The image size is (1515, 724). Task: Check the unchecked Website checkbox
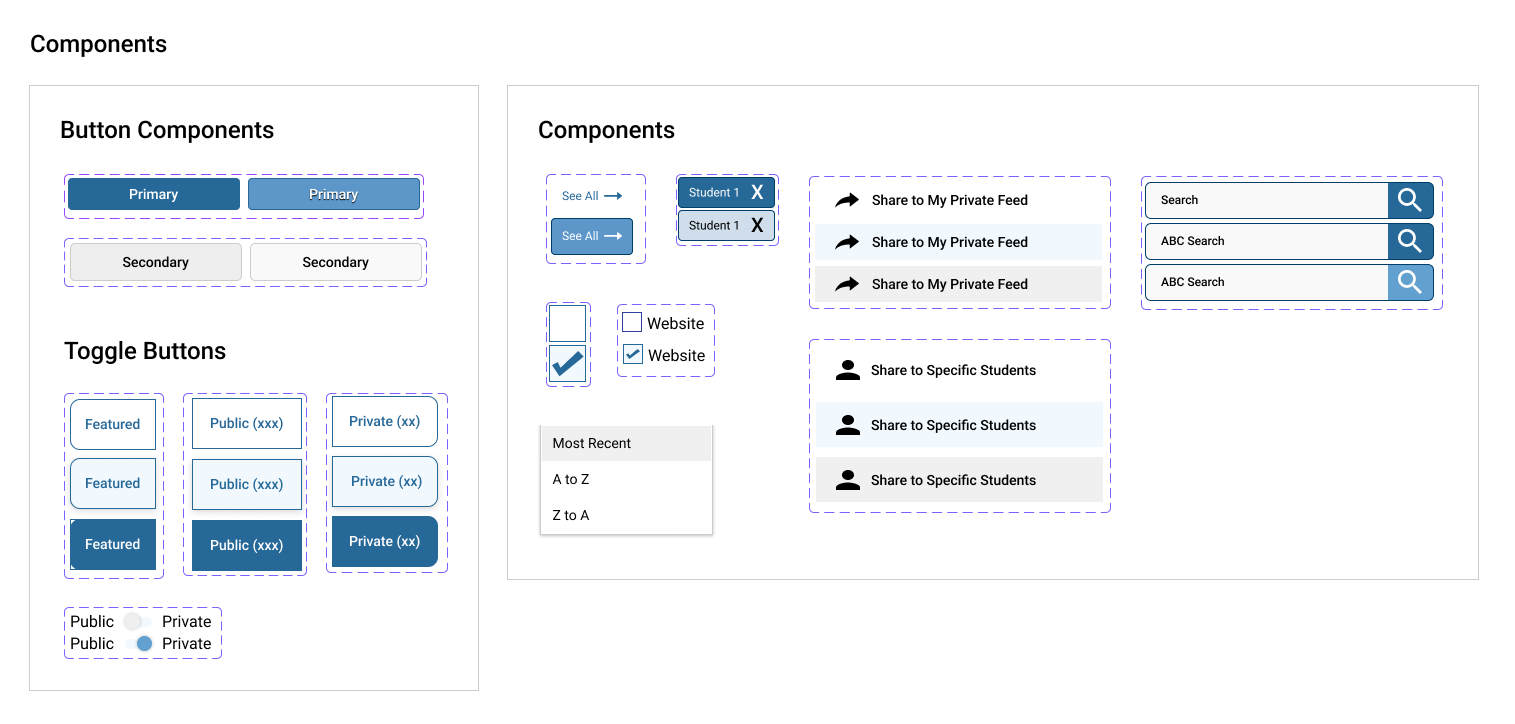tap(632, 322)
